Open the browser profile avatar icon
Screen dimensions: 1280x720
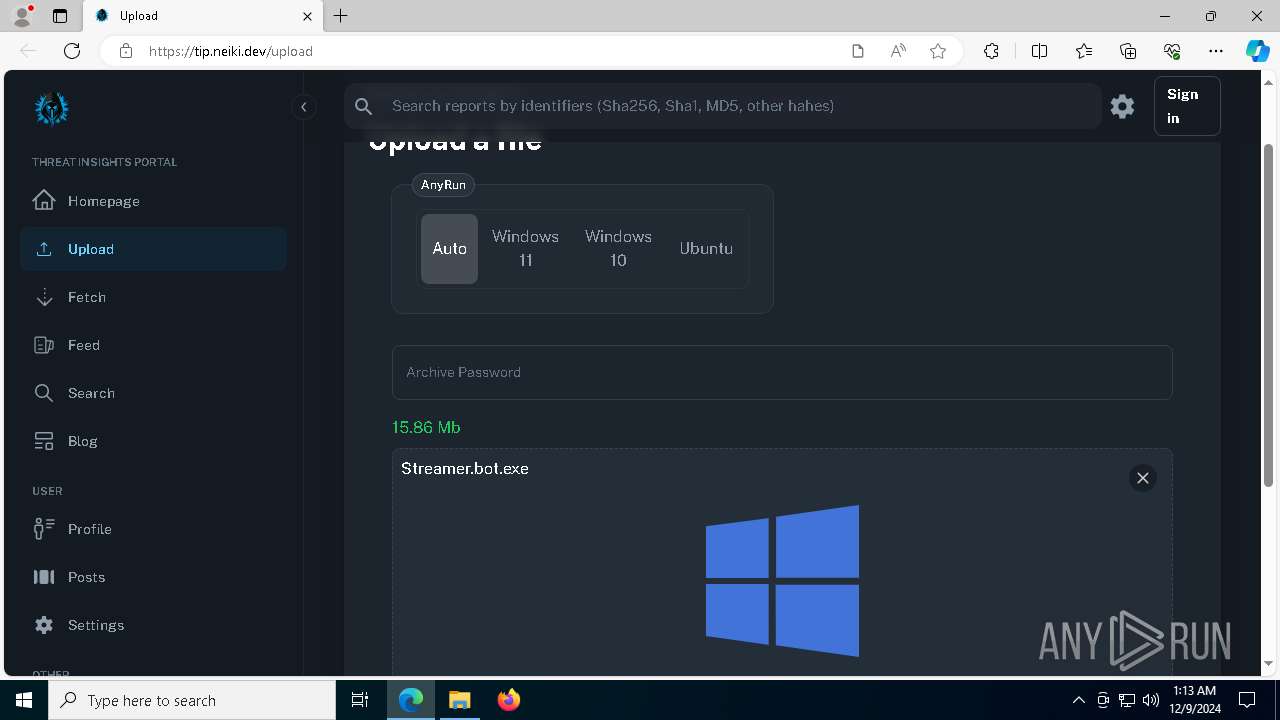pyautogui.click(x=22, y=16)
